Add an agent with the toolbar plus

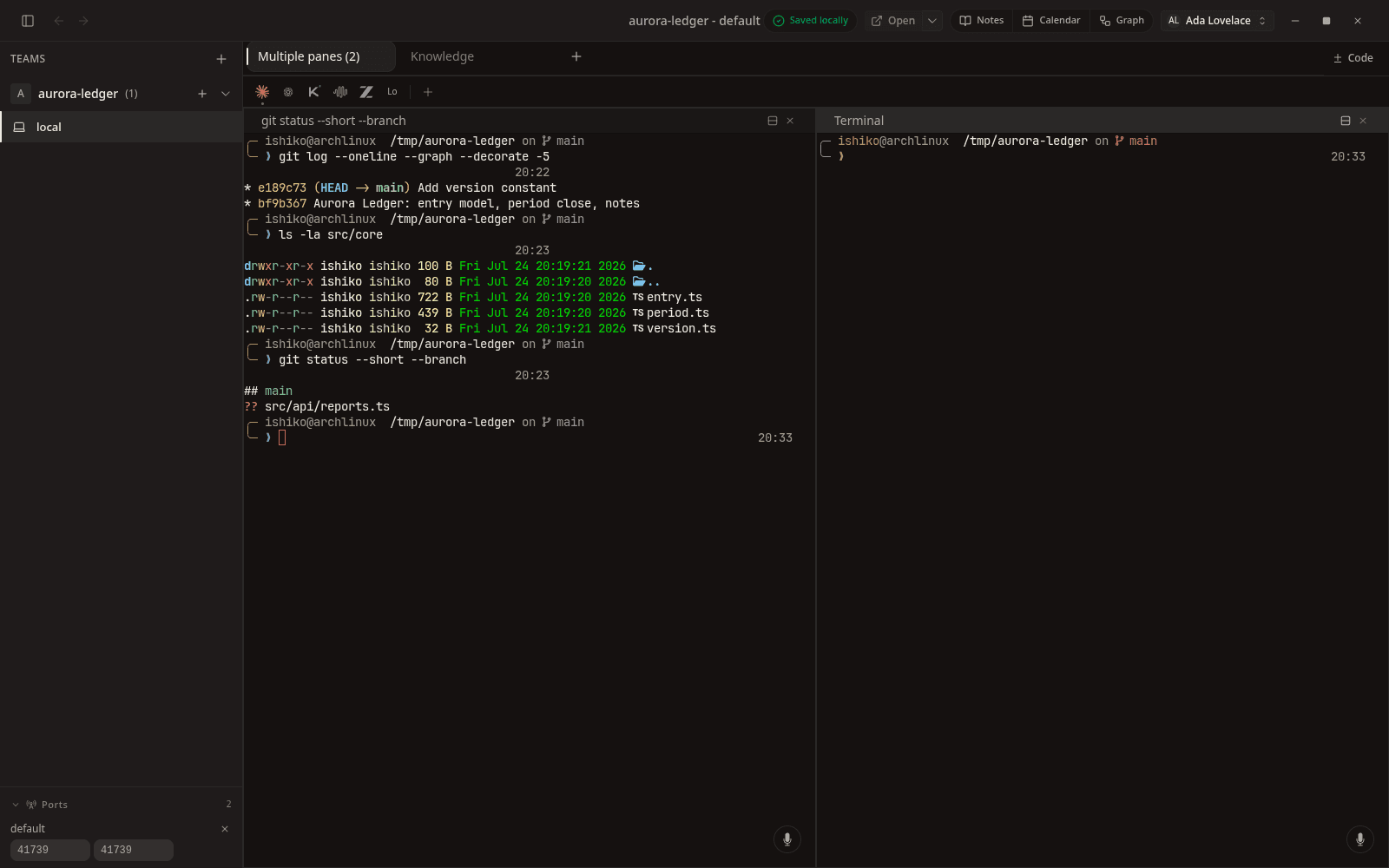(x=428, y=92)
